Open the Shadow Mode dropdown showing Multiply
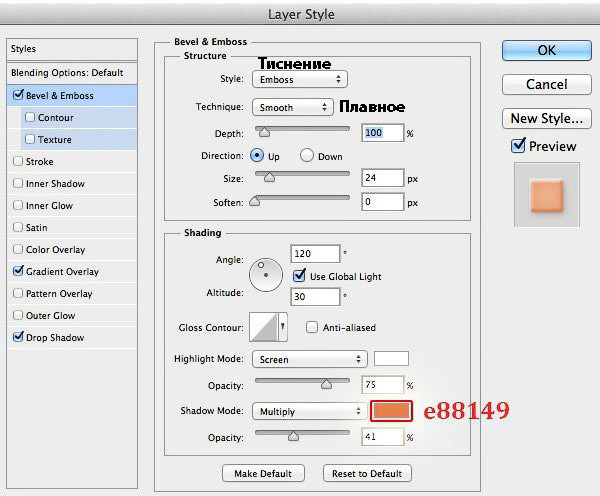This screenshot has width=600, height=496. [310, 411]
